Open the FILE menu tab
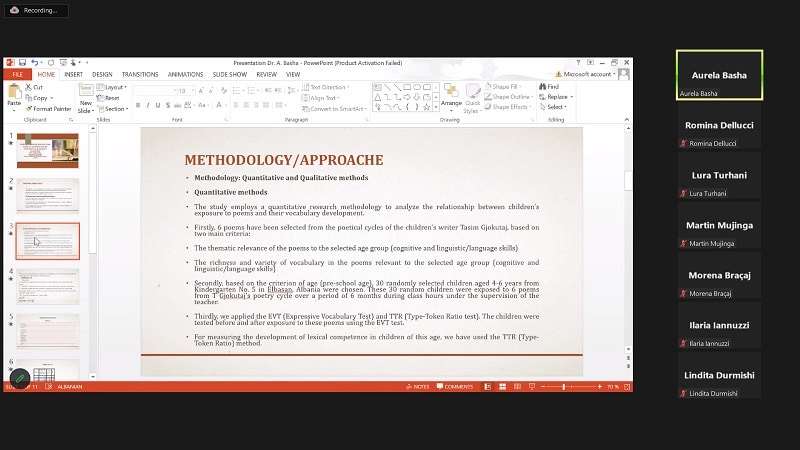800x450 pixels. pyautogui.click(x=17, y=74)
